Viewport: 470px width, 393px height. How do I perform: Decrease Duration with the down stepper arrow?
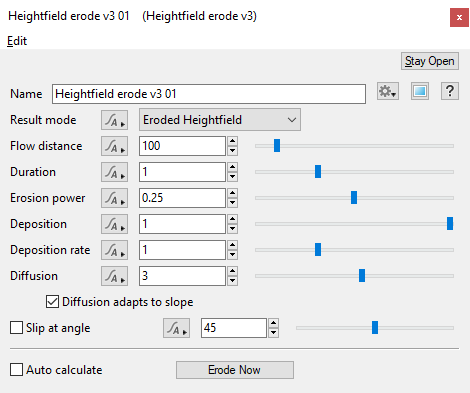coord(233,177)
